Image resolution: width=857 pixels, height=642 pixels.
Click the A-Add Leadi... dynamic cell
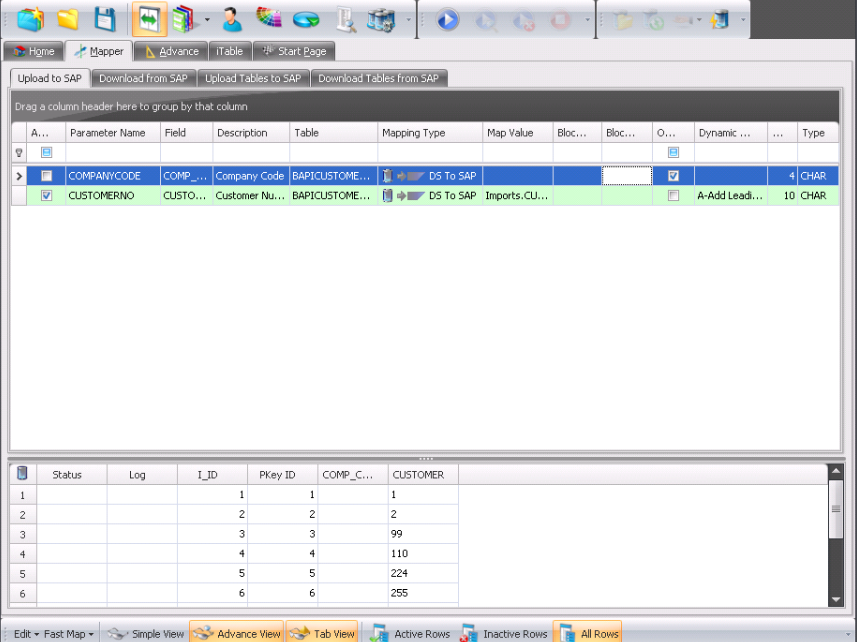731,196
